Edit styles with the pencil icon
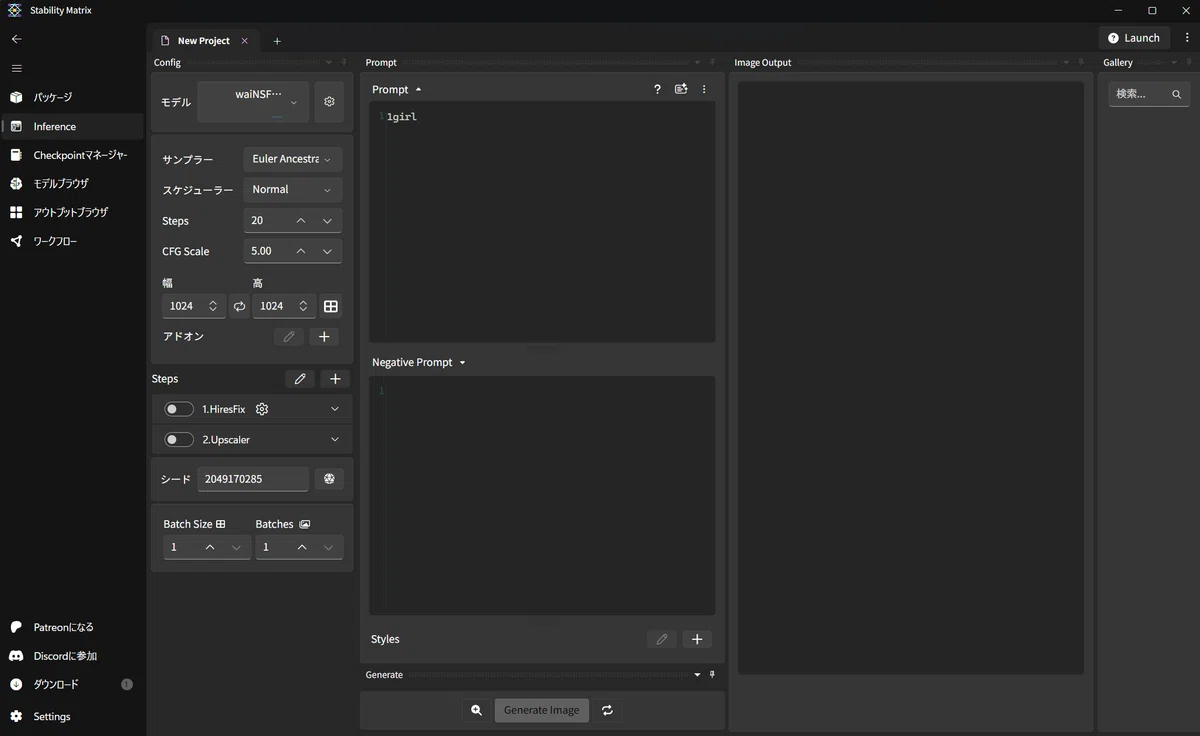Viewport: 1200px width, 736px height. 662,639
